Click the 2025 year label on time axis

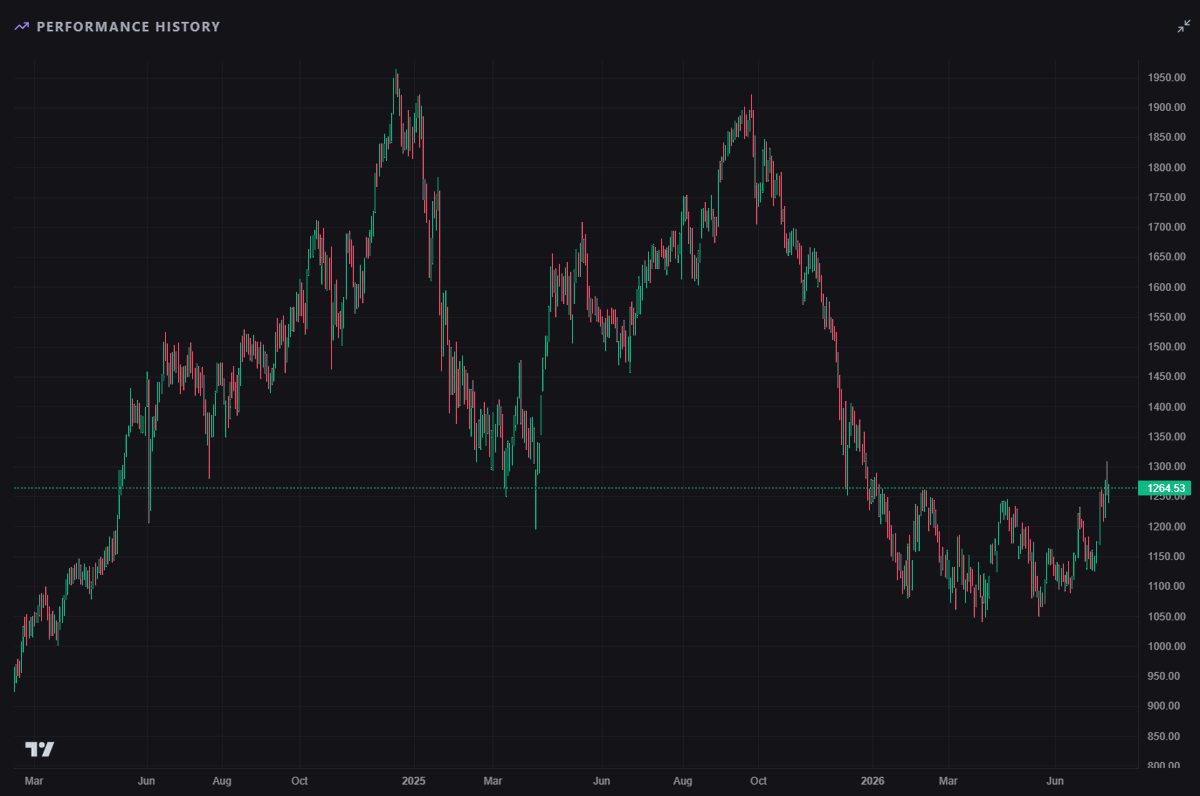click(414, 779)
